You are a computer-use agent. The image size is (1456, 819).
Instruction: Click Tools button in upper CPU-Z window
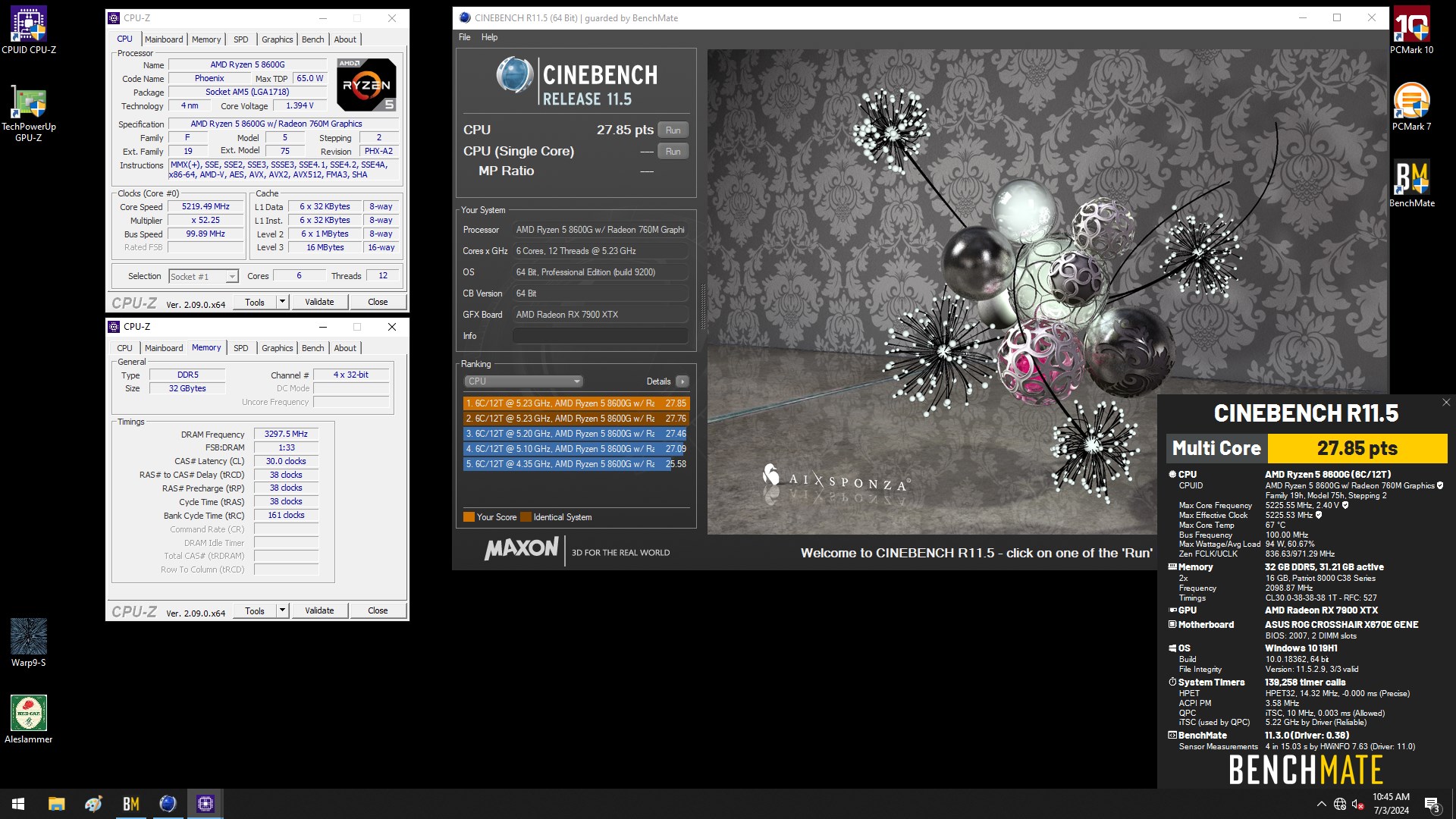255,302
